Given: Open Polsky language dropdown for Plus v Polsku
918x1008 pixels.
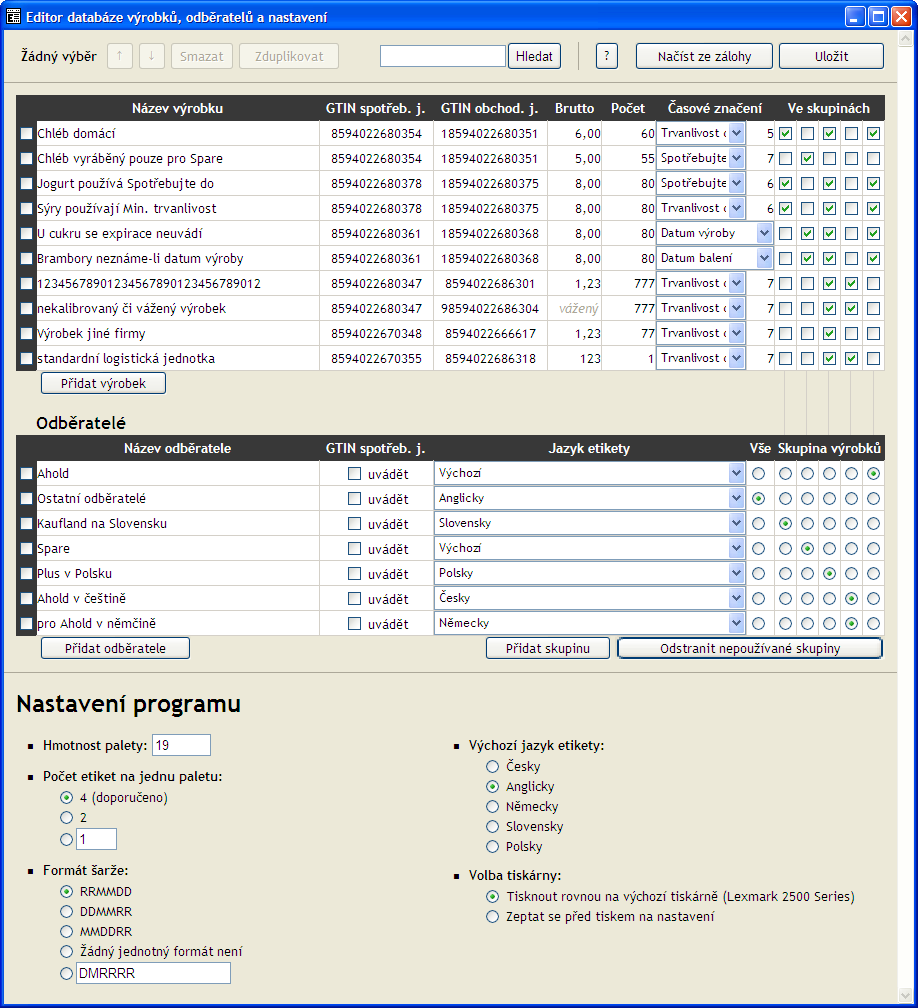Looking at the screenshot, I should (590, 573).
